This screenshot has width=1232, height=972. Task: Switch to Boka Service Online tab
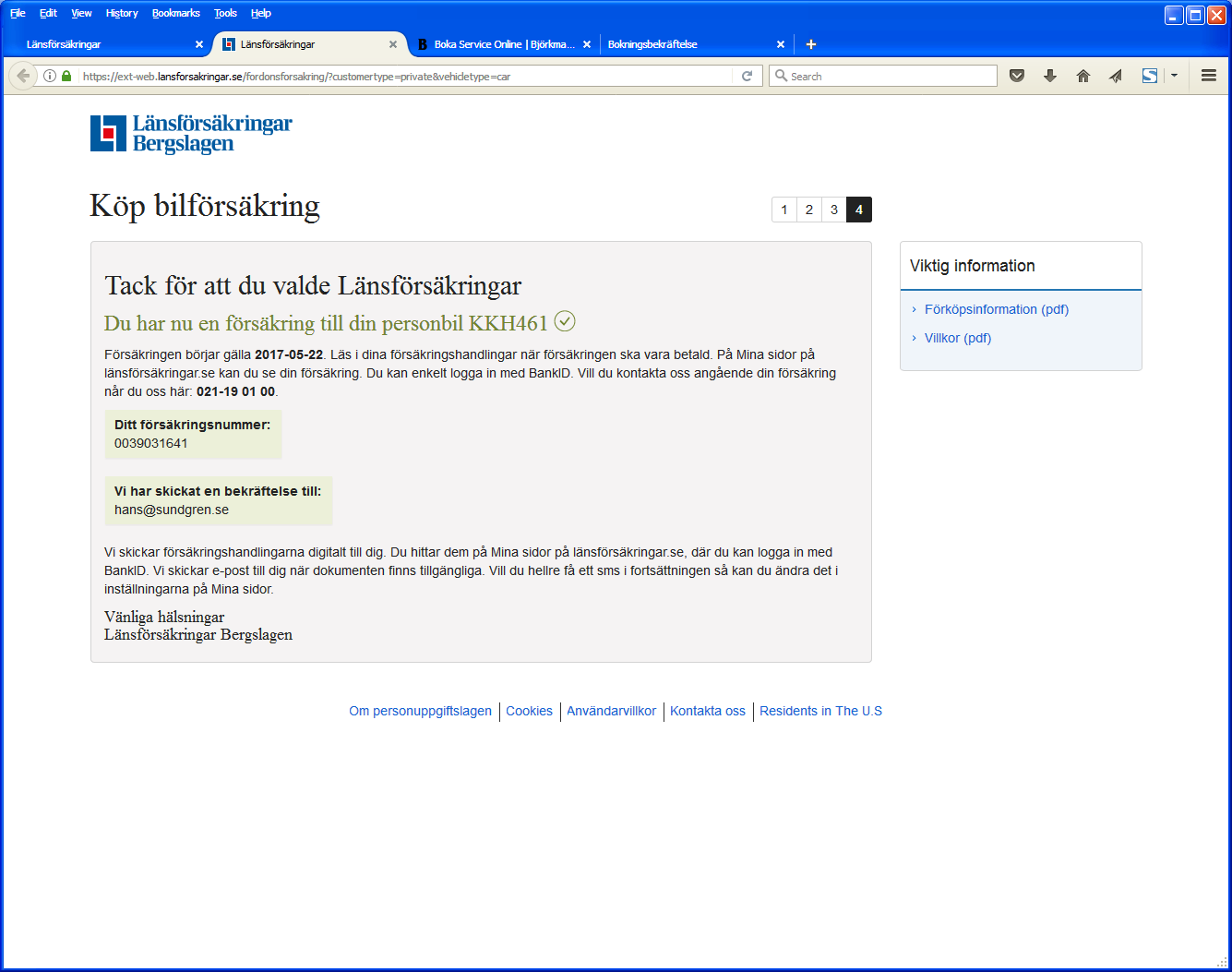click(x=503, y=44)
